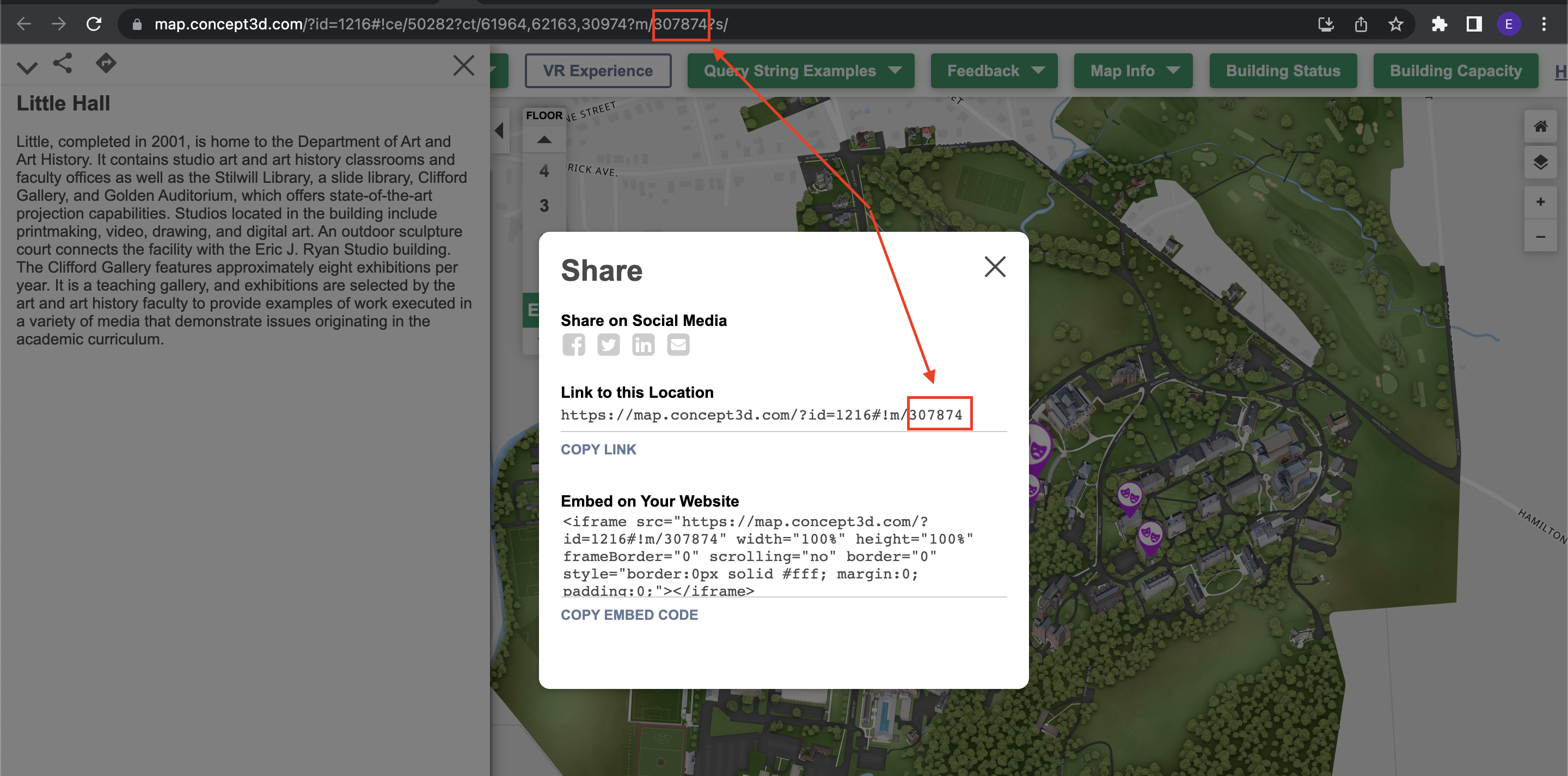Click COPY LINK
Viewport: 1568px width, 776px height.
pos(598,450)
